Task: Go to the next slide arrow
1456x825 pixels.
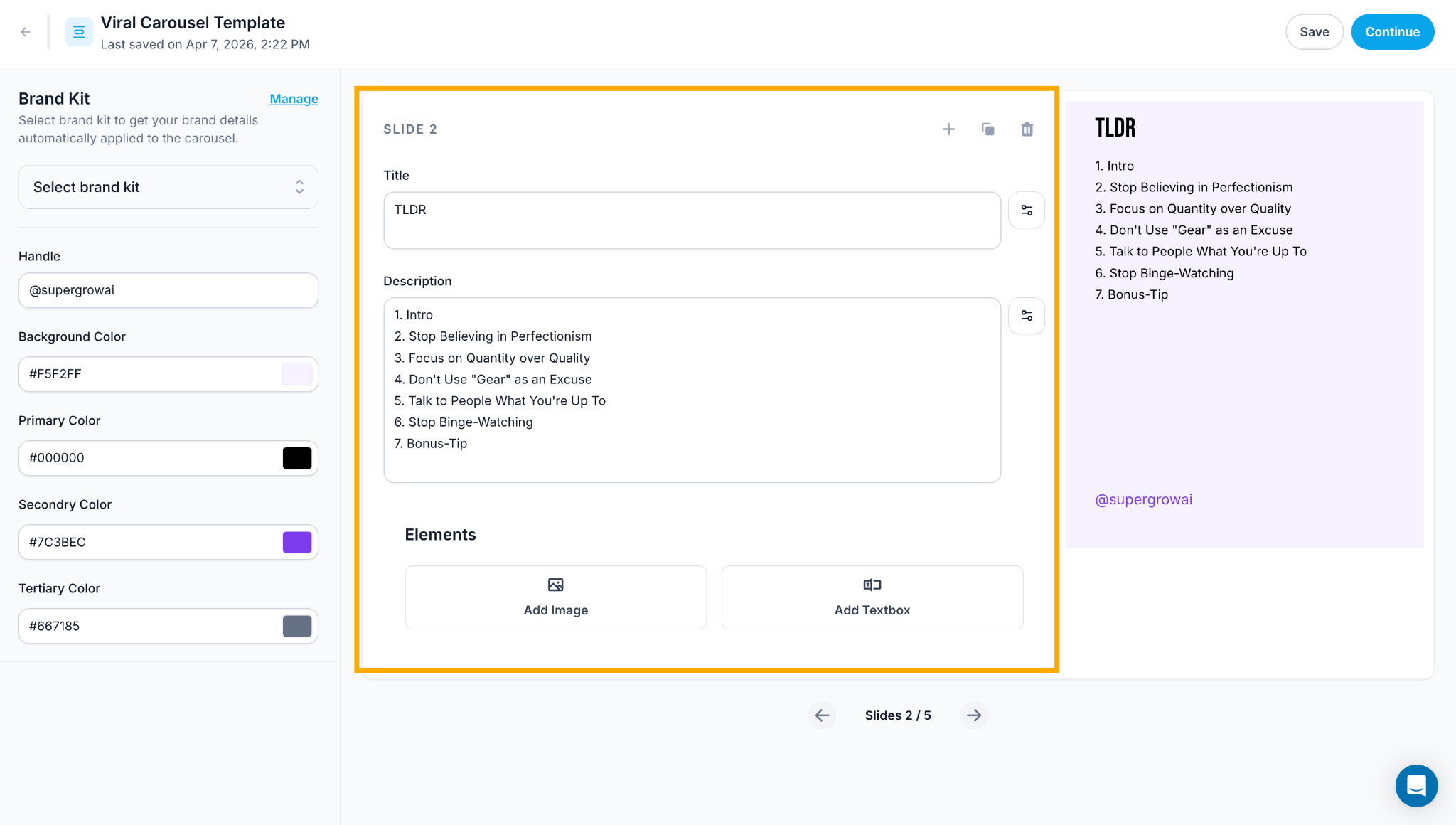Action: click(974, 715)
